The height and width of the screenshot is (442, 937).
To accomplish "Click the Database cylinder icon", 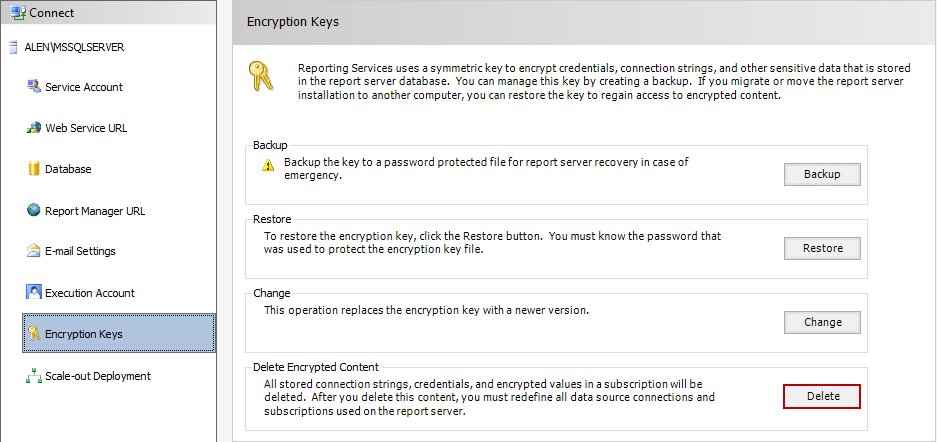I will (34, 169).
